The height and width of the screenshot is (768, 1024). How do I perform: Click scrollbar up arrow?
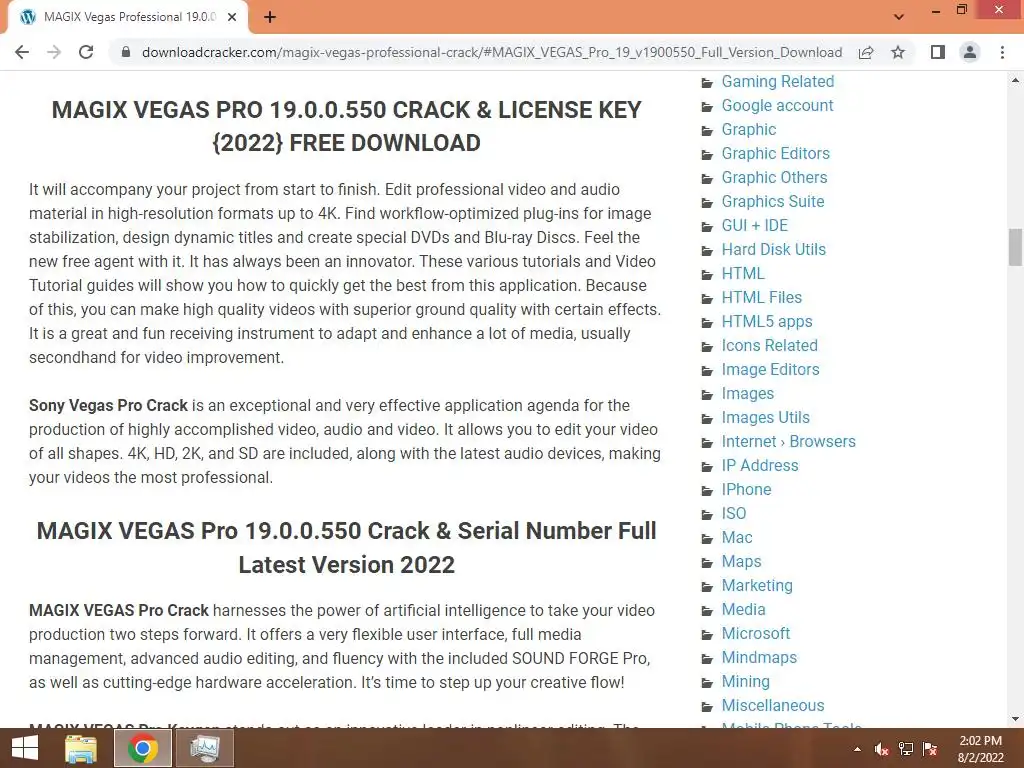tap(1015, 80)
